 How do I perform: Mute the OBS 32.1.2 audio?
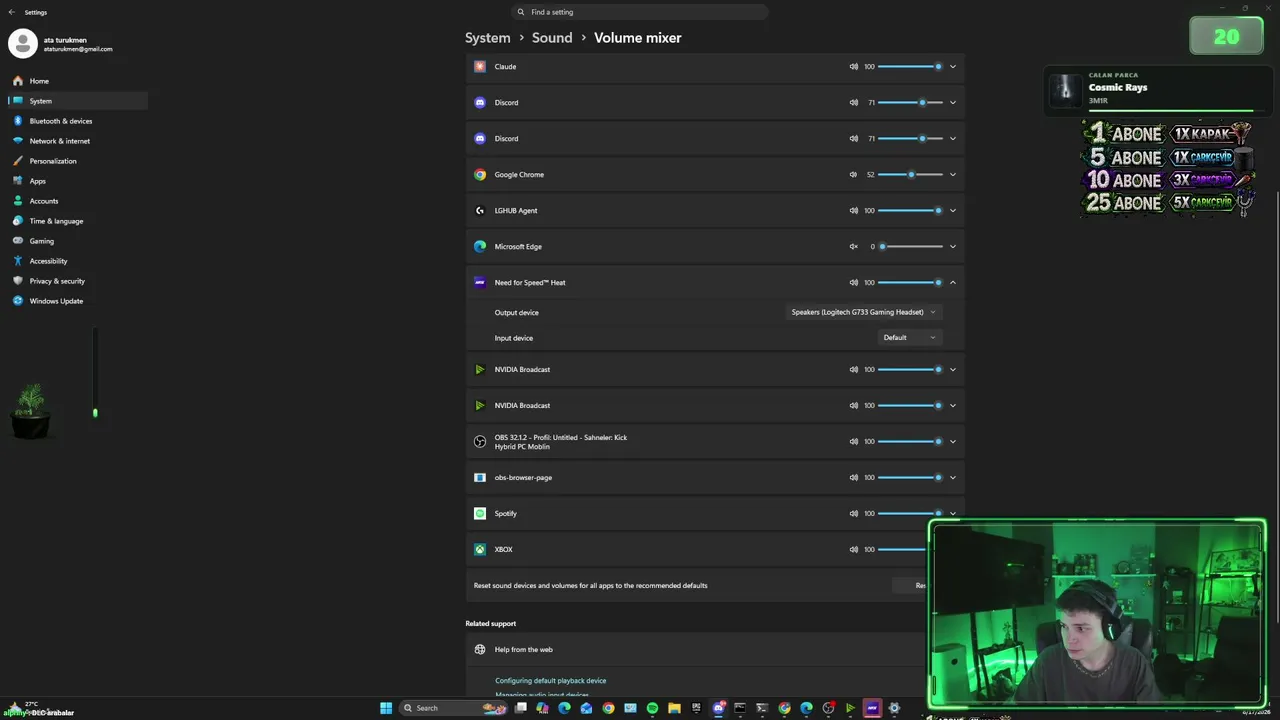853,441
